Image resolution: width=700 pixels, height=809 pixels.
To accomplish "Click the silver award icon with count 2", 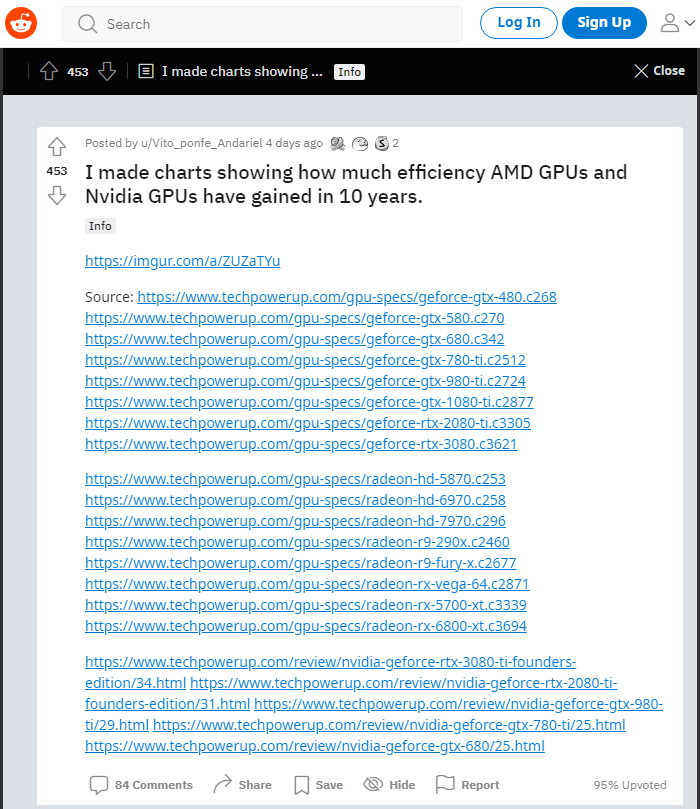I will pos(382,143).
